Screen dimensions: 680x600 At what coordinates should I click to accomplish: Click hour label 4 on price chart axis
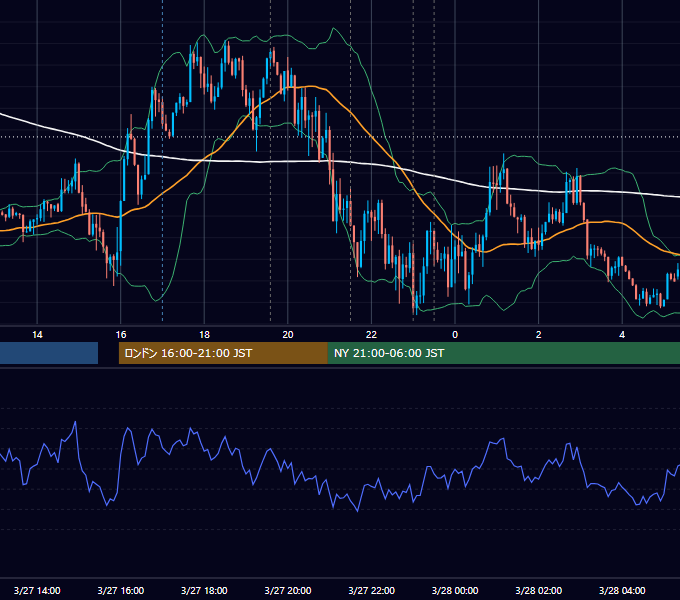tap(622, 335)
